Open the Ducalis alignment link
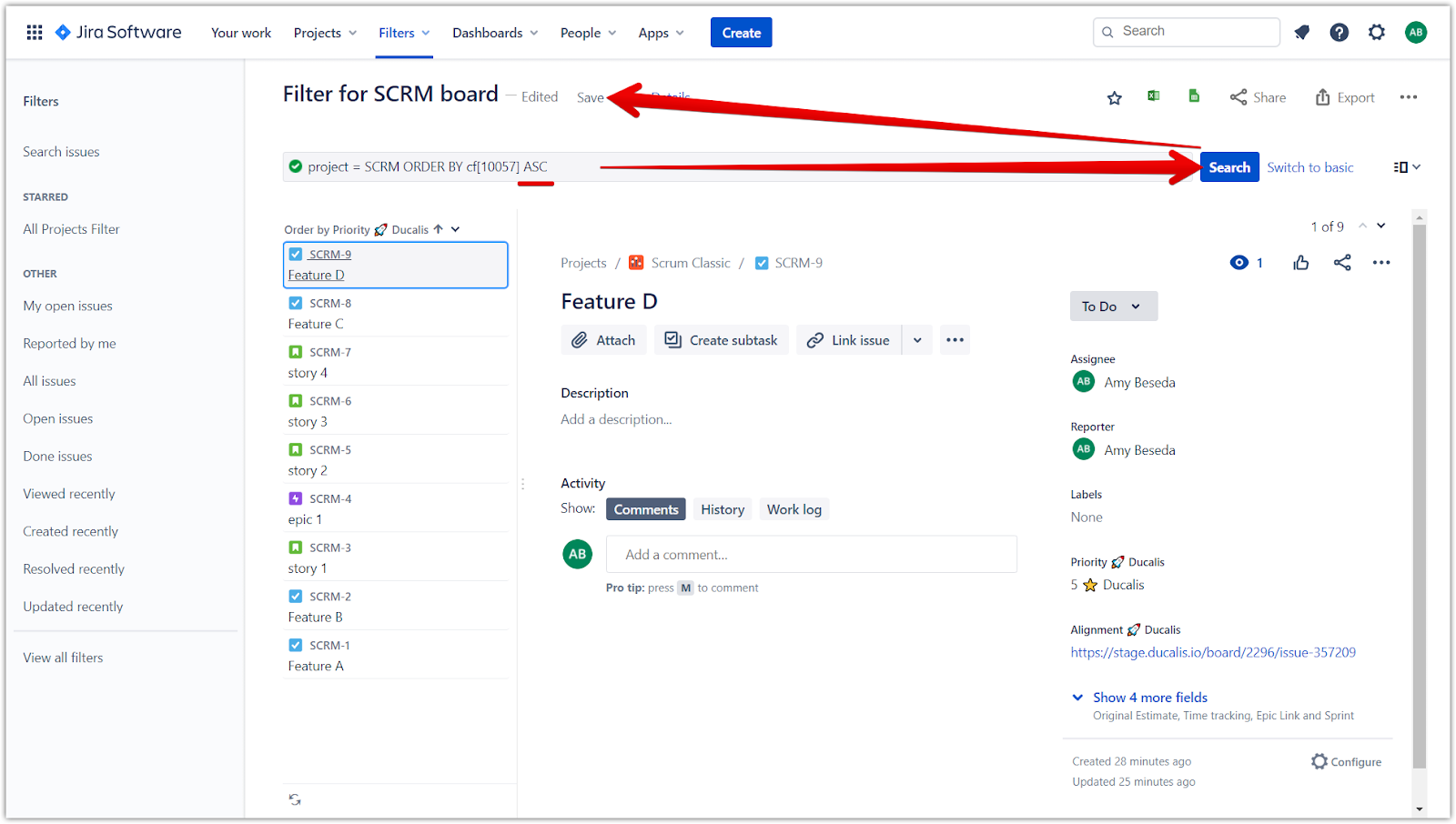This screenshot has height=824, width=1456. (1212, 652)
